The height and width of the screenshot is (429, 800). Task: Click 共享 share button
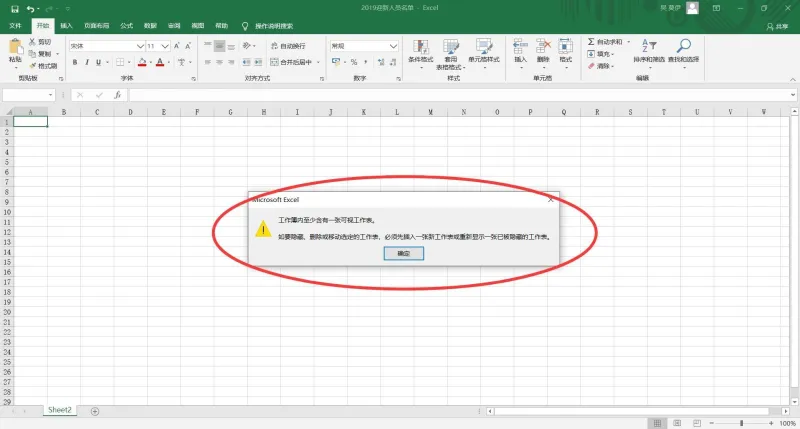777,26
